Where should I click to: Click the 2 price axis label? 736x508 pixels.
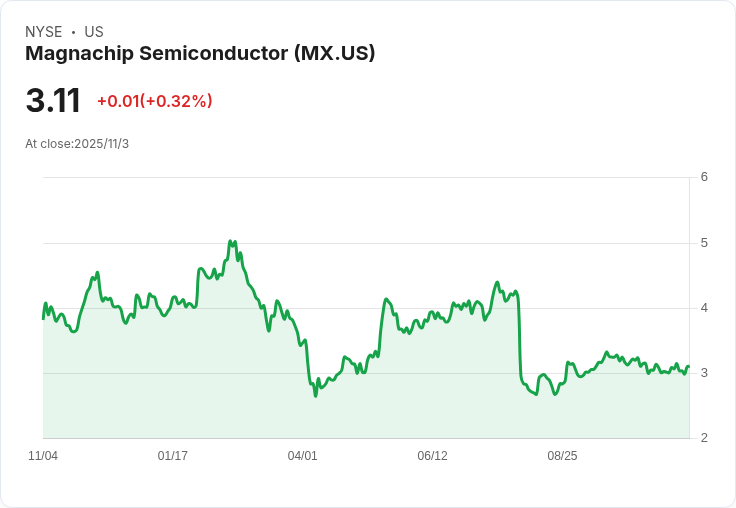(x=704, y=438)
